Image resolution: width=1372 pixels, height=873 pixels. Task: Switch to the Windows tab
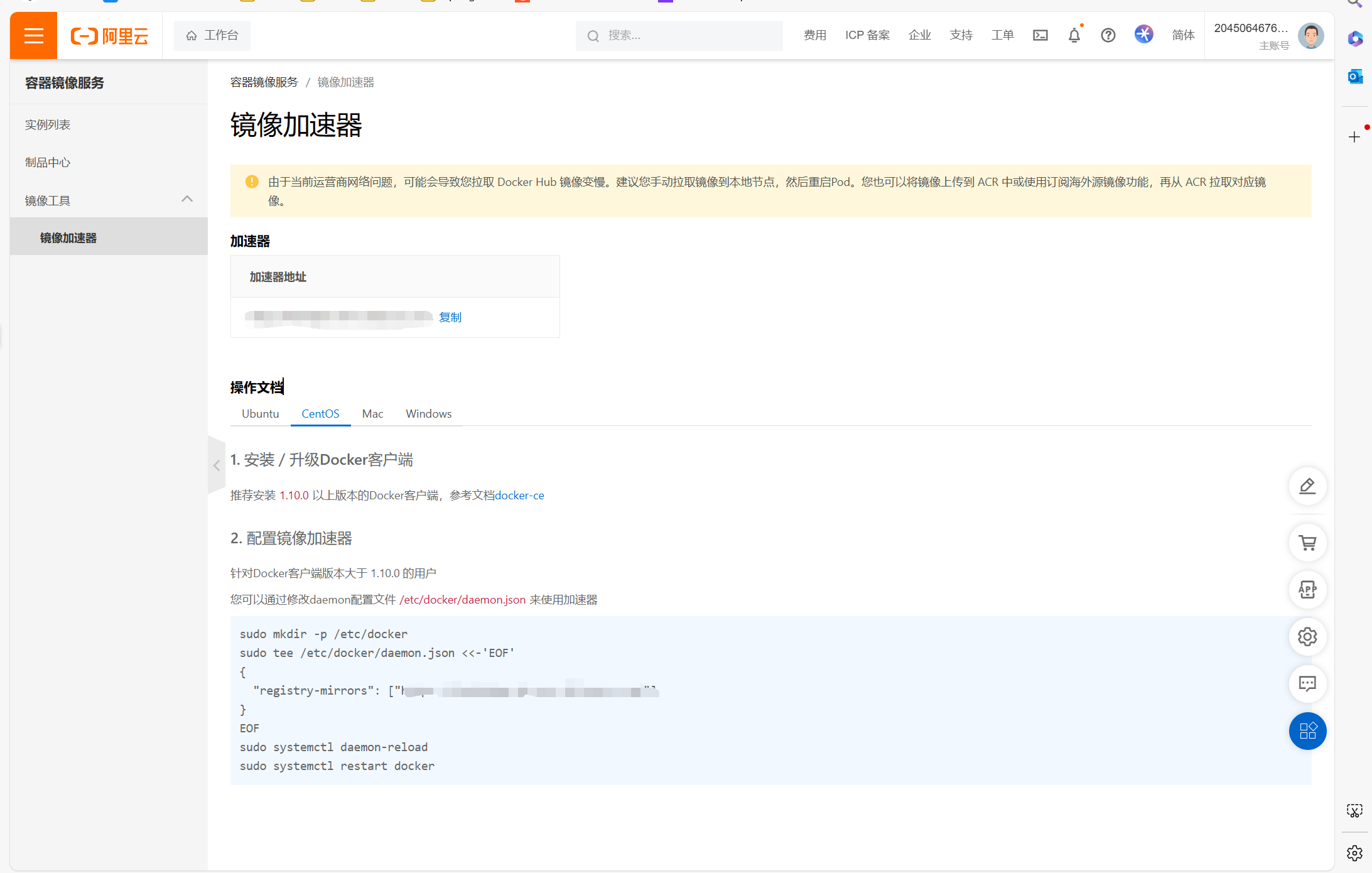(x=428, y=414)
